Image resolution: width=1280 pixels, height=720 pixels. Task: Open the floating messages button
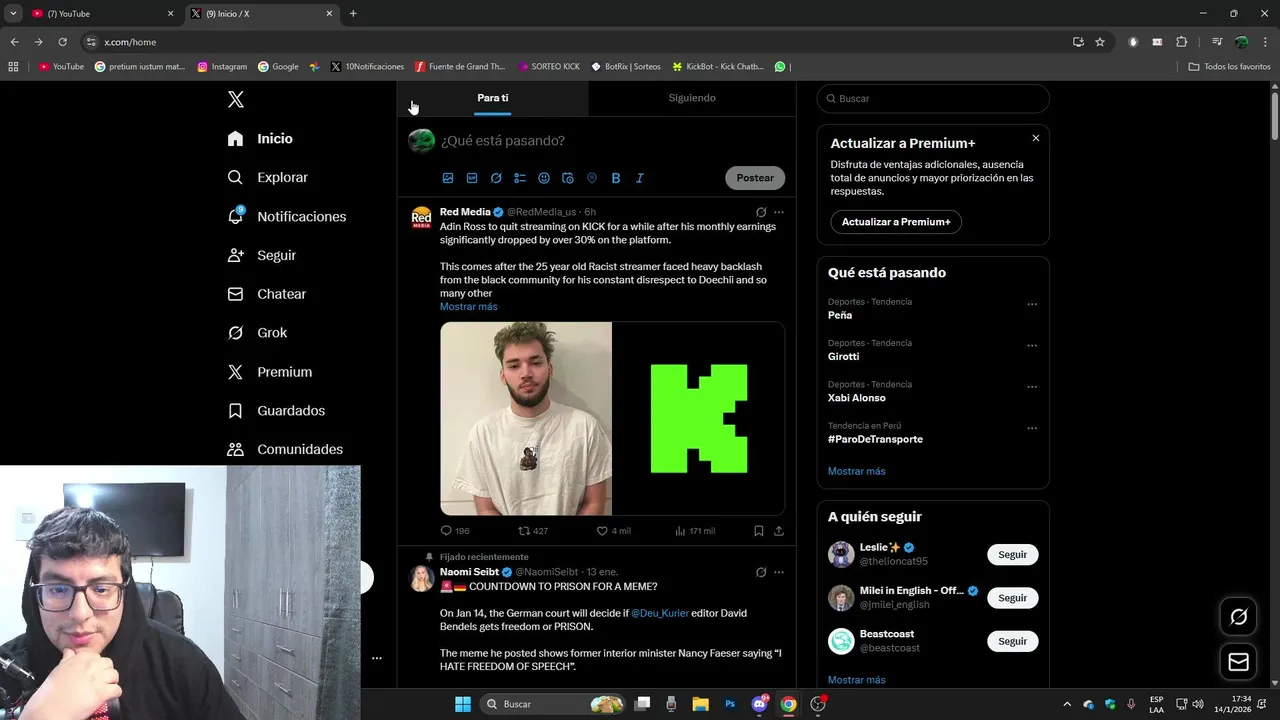coord(1238,662)
